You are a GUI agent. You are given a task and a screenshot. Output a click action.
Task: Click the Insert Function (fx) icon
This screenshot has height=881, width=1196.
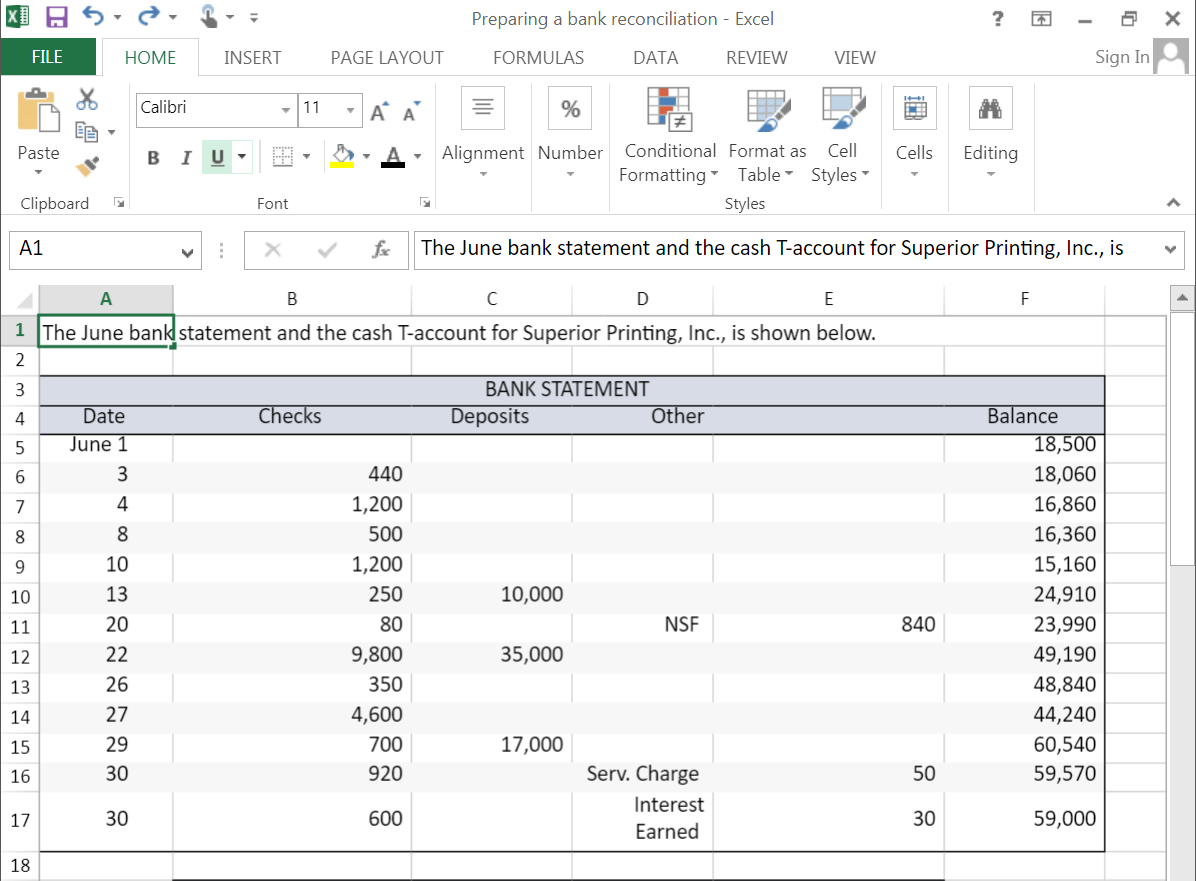click(381, 249)
